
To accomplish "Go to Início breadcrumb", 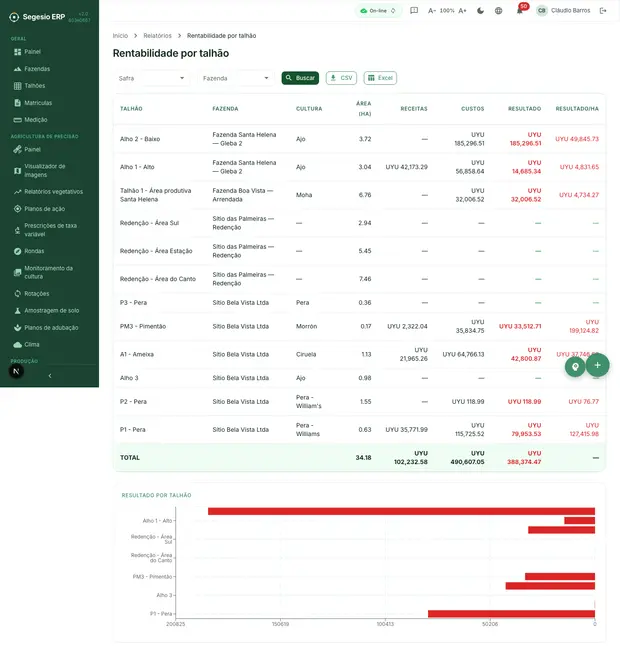I will (120, 36).
